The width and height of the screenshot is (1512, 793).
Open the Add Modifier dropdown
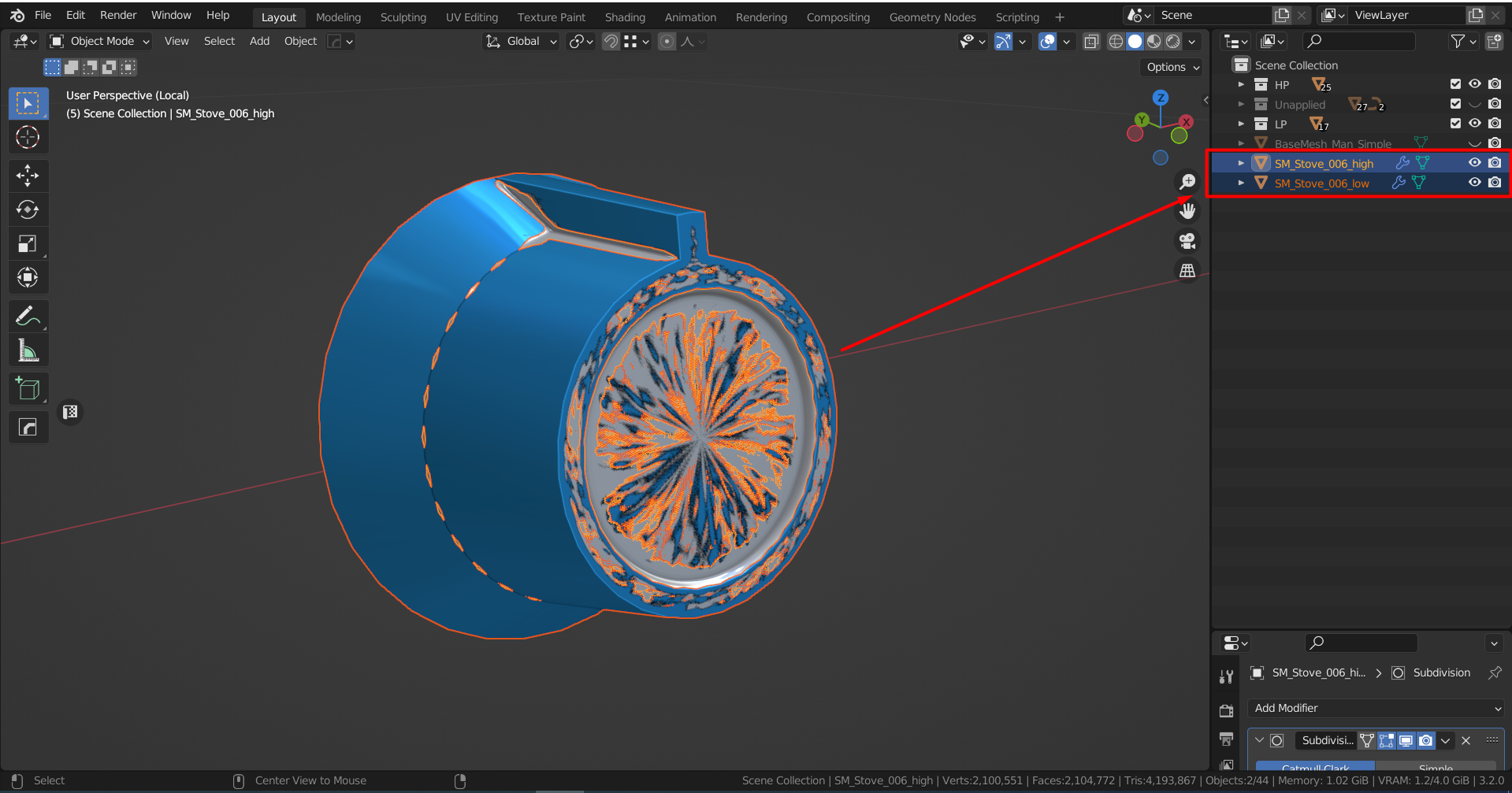(1376, 708)
